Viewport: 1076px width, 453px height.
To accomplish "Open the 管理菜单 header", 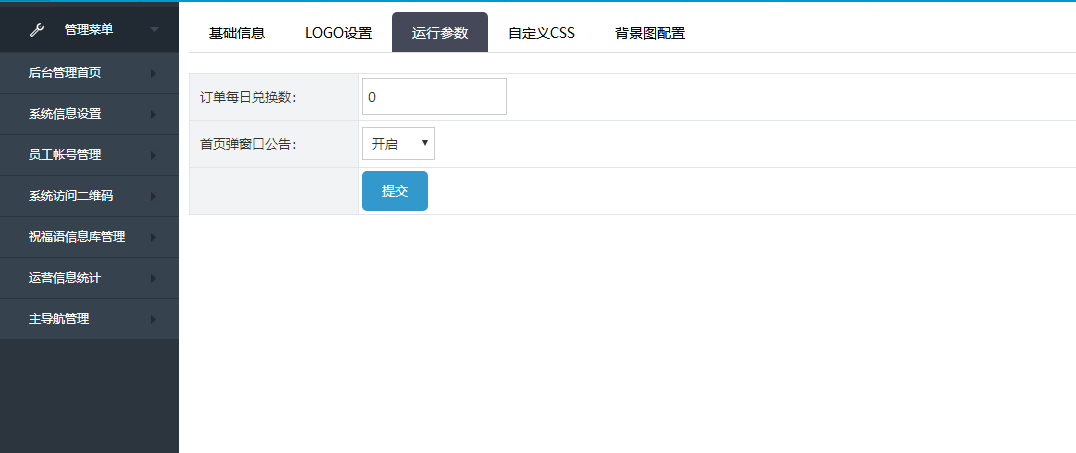I will 89,28.
